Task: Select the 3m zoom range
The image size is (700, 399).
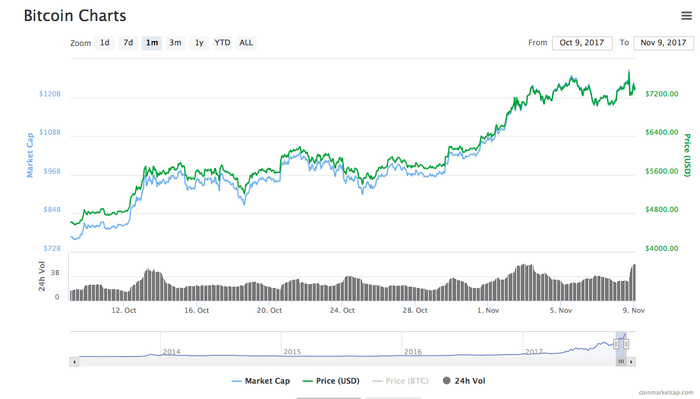Action: pos(175,43)
